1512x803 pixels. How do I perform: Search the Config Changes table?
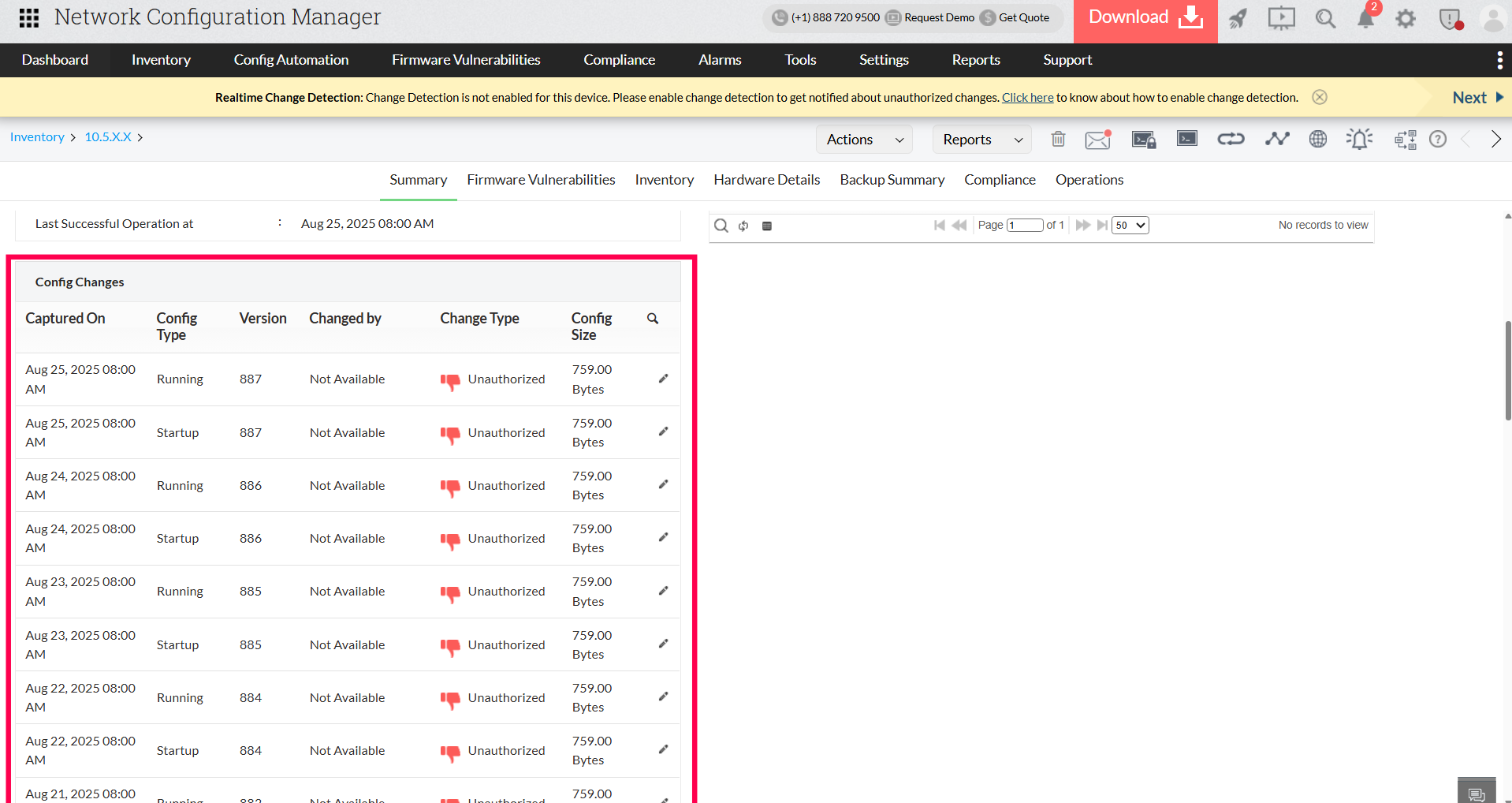(653, 319)
